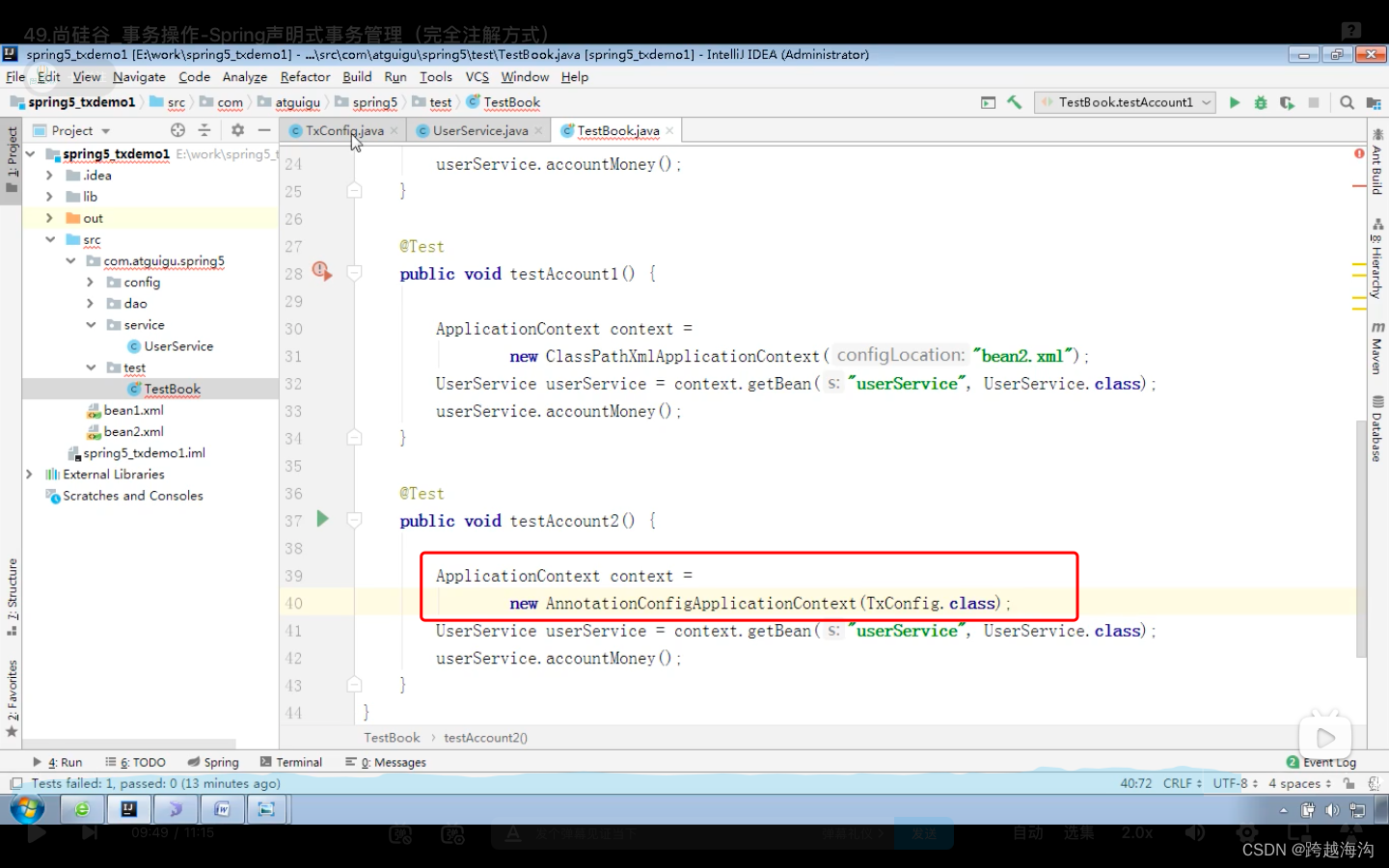This screenshot has height=868, width=1389.
Task: Select bean1.xml in project tree
Action: pyautogui.click(x=125, y=411)
